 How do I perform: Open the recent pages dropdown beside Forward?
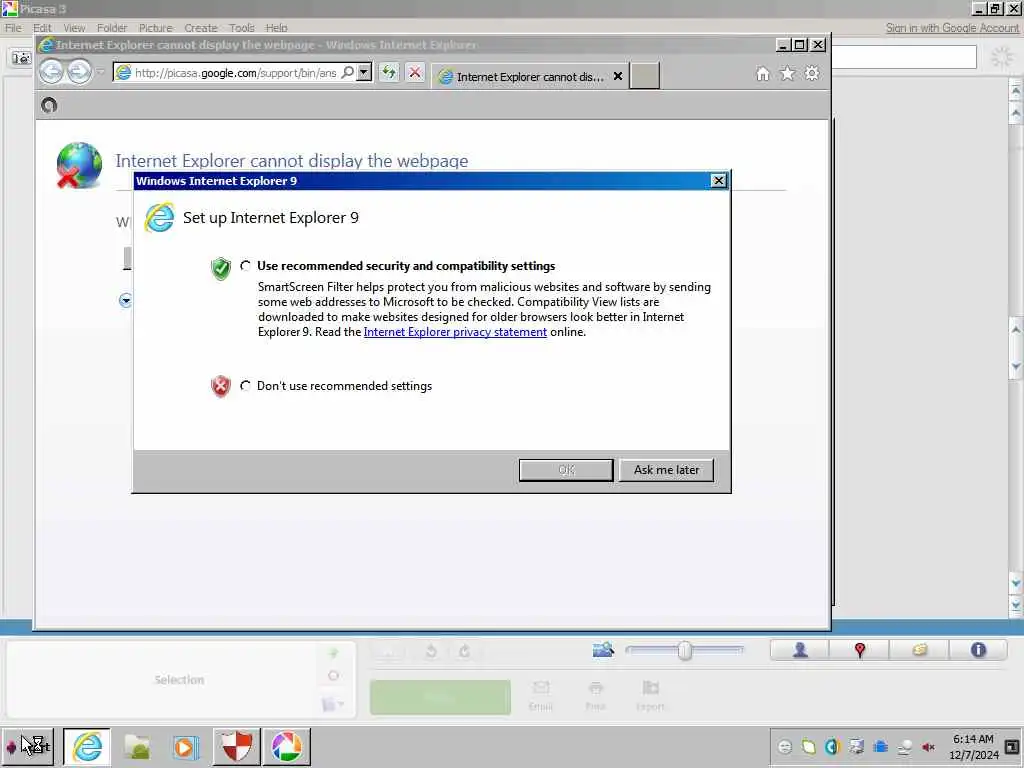(100, 72)
